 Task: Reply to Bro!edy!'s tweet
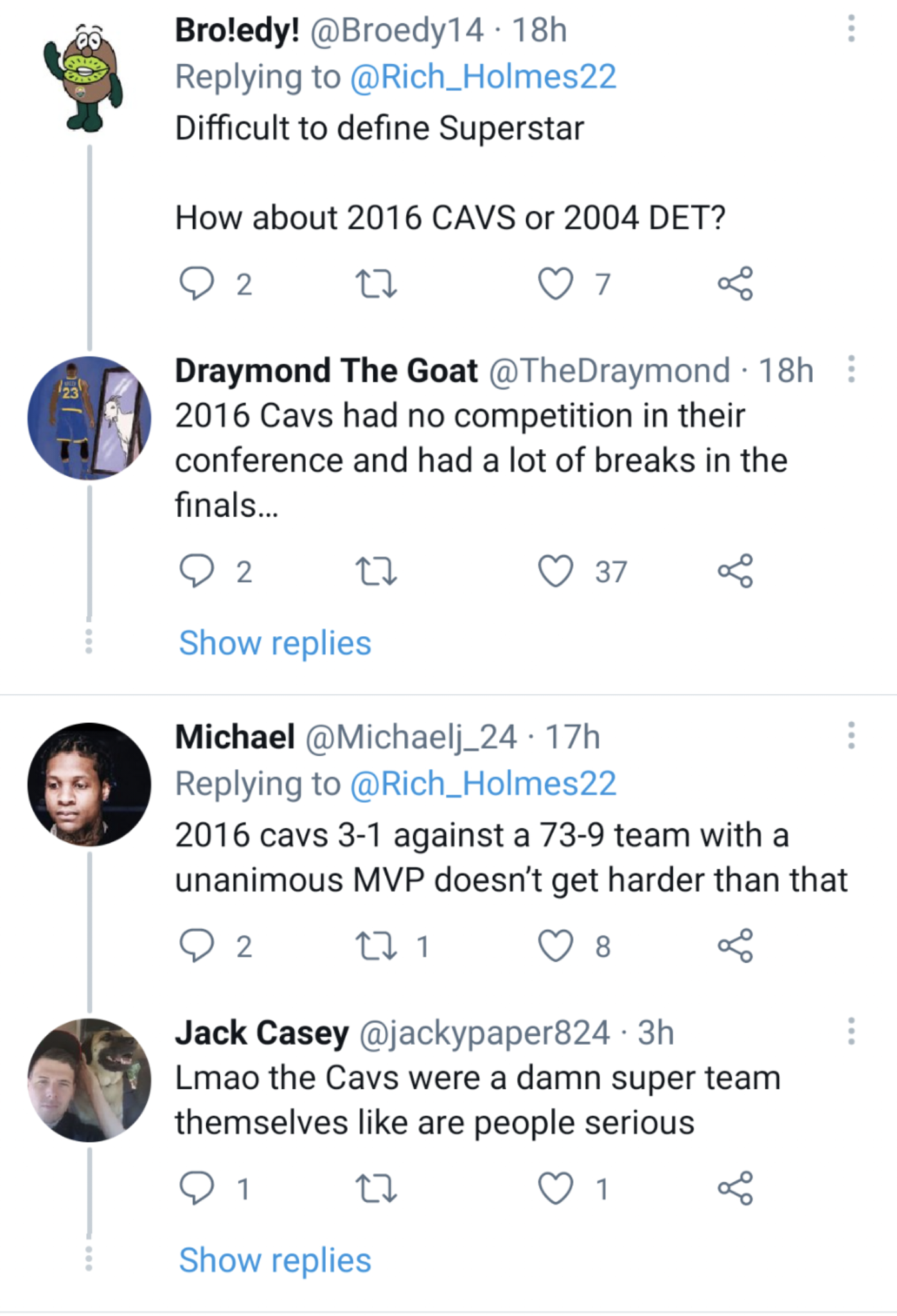point(196,284)
